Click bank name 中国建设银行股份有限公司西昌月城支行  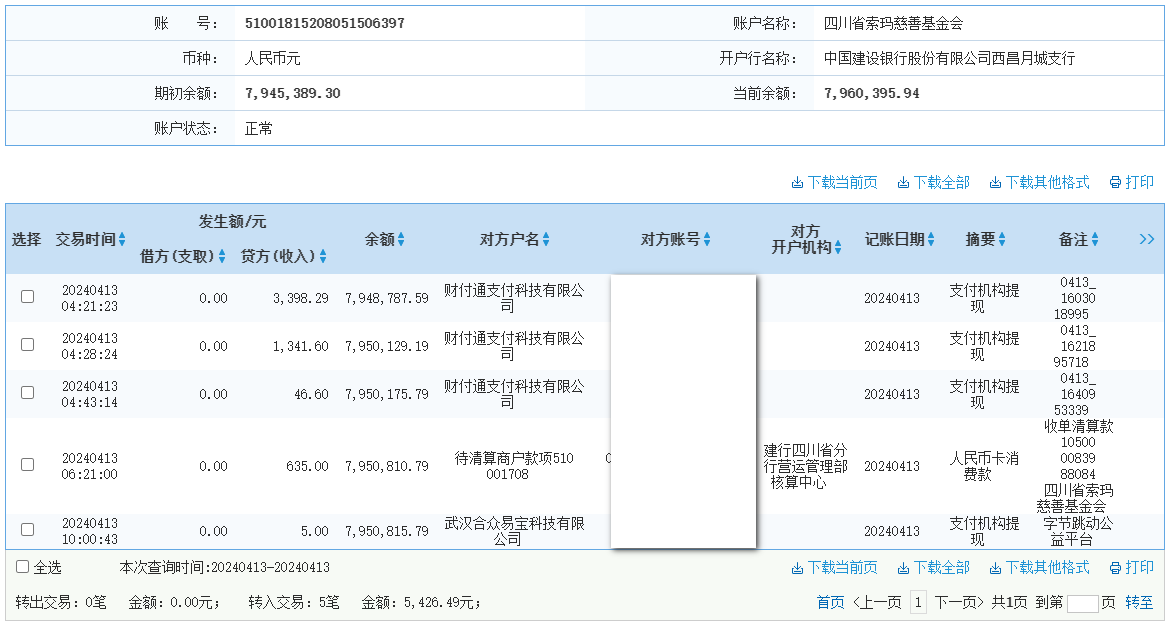click(x=949, y=58)
